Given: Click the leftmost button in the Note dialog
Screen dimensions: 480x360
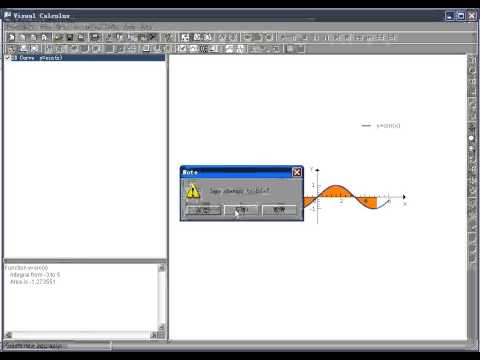Looking at the screenshot, I should click(203, 210).
